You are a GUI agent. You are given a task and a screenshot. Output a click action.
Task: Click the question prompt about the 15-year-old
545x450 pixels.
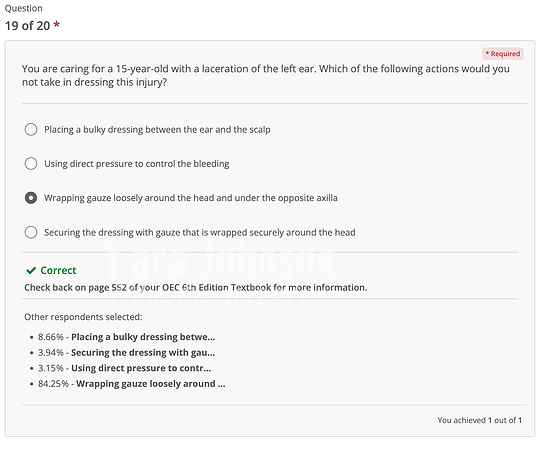pos(266,75)
